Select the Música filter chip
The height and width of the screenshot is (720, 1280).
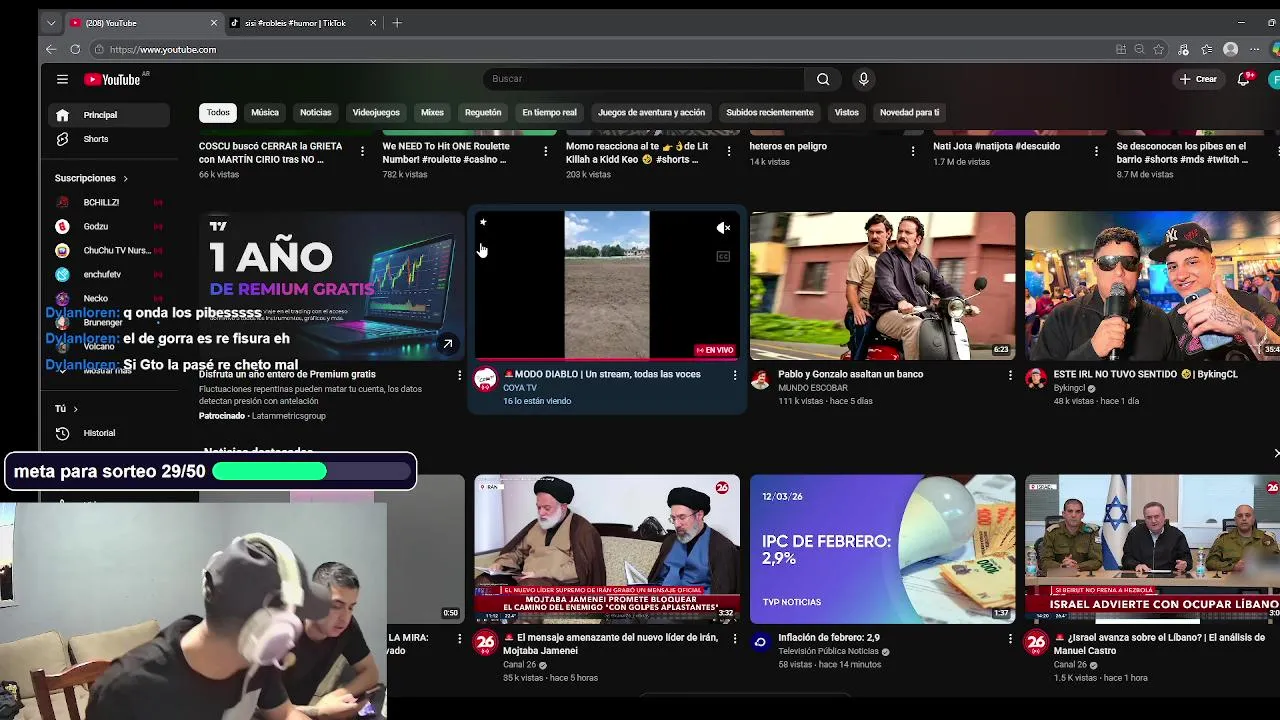[x=265, y=112]
